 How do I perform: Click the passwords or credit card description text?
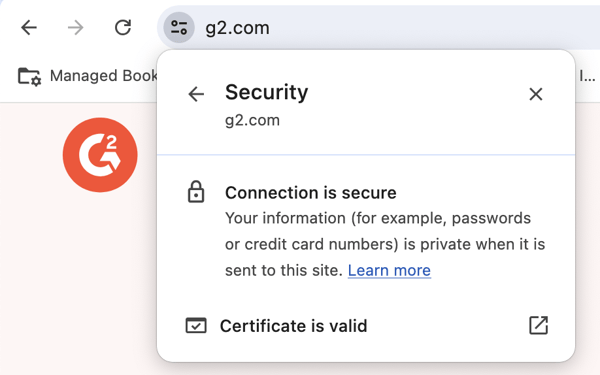pyautogui.click(x=385, y=244)
